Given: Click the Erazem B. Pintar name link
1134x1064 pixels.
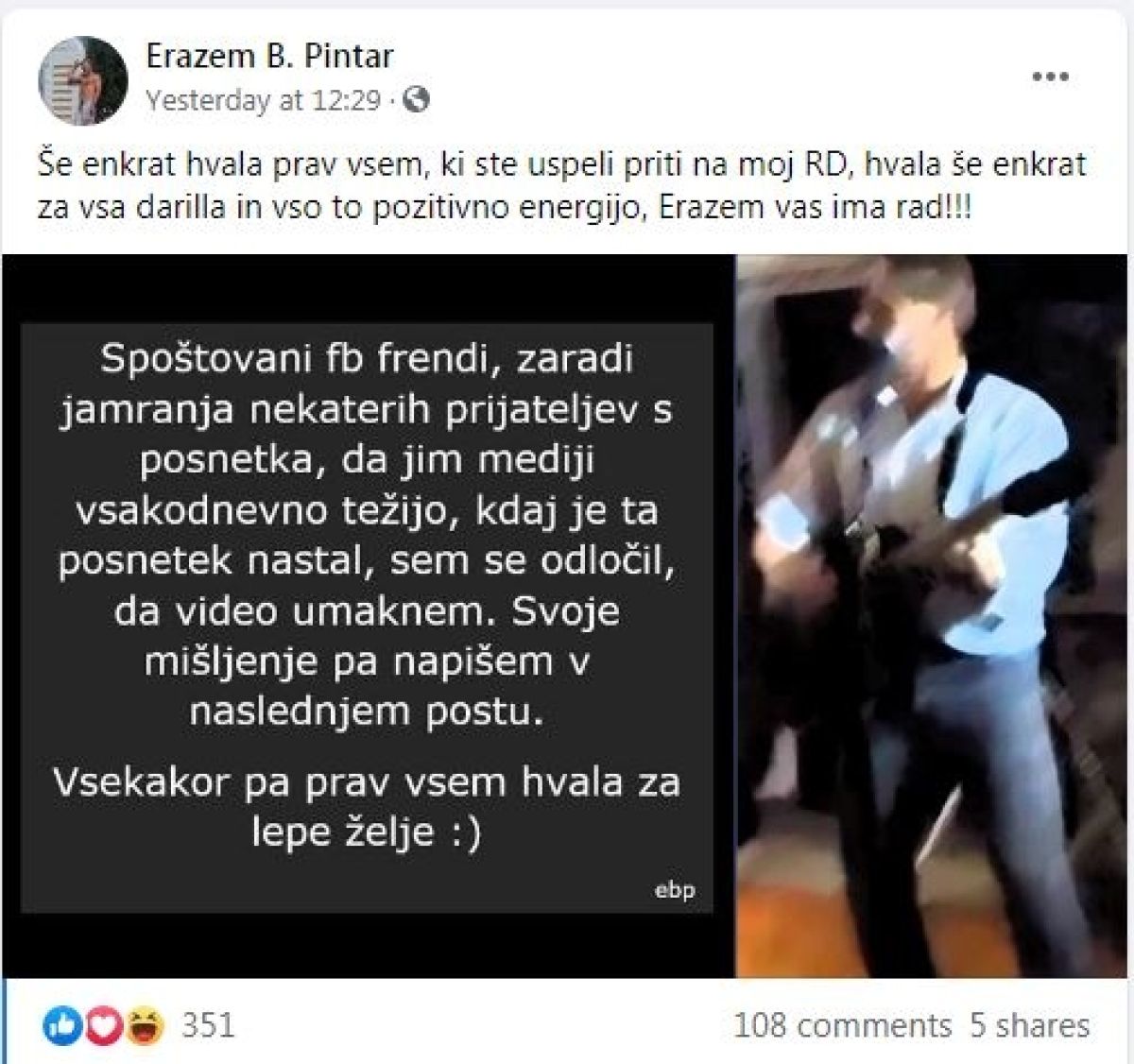Looking at the screenshot, I should pyautogui.click(x=269, y=57).
